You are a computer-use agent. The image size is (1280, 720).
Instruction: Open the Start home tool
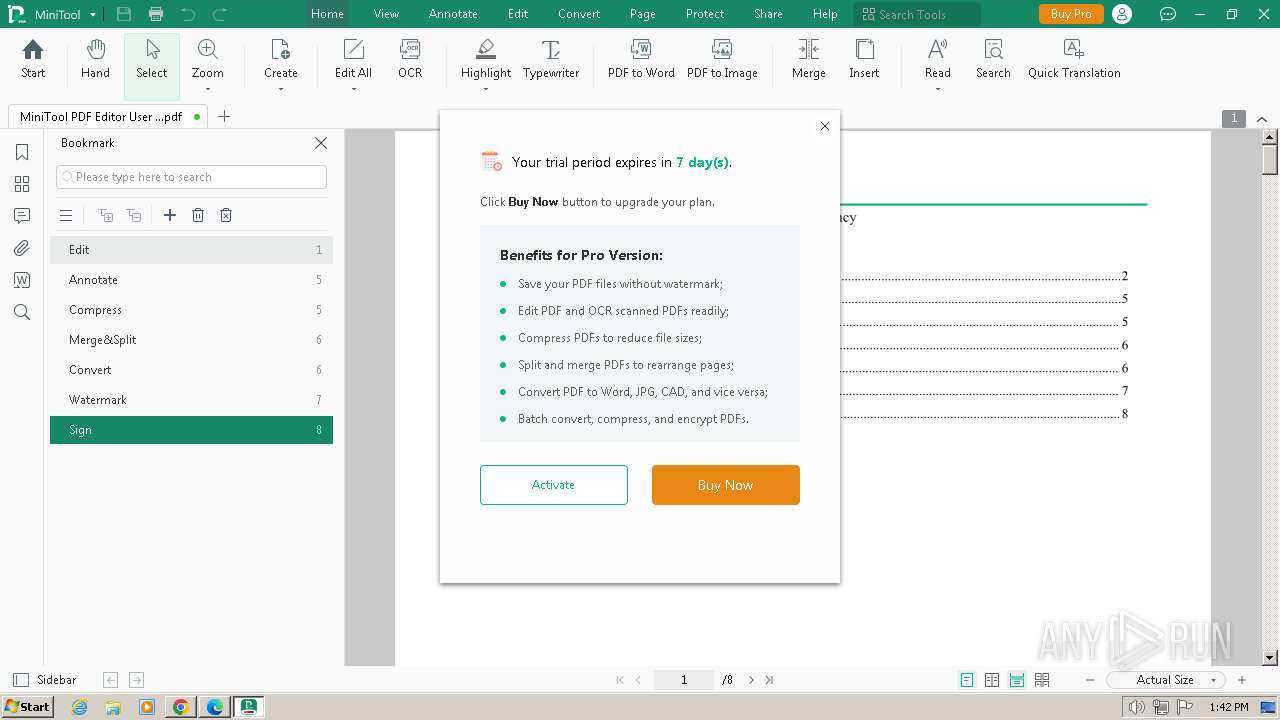[33, 59]
